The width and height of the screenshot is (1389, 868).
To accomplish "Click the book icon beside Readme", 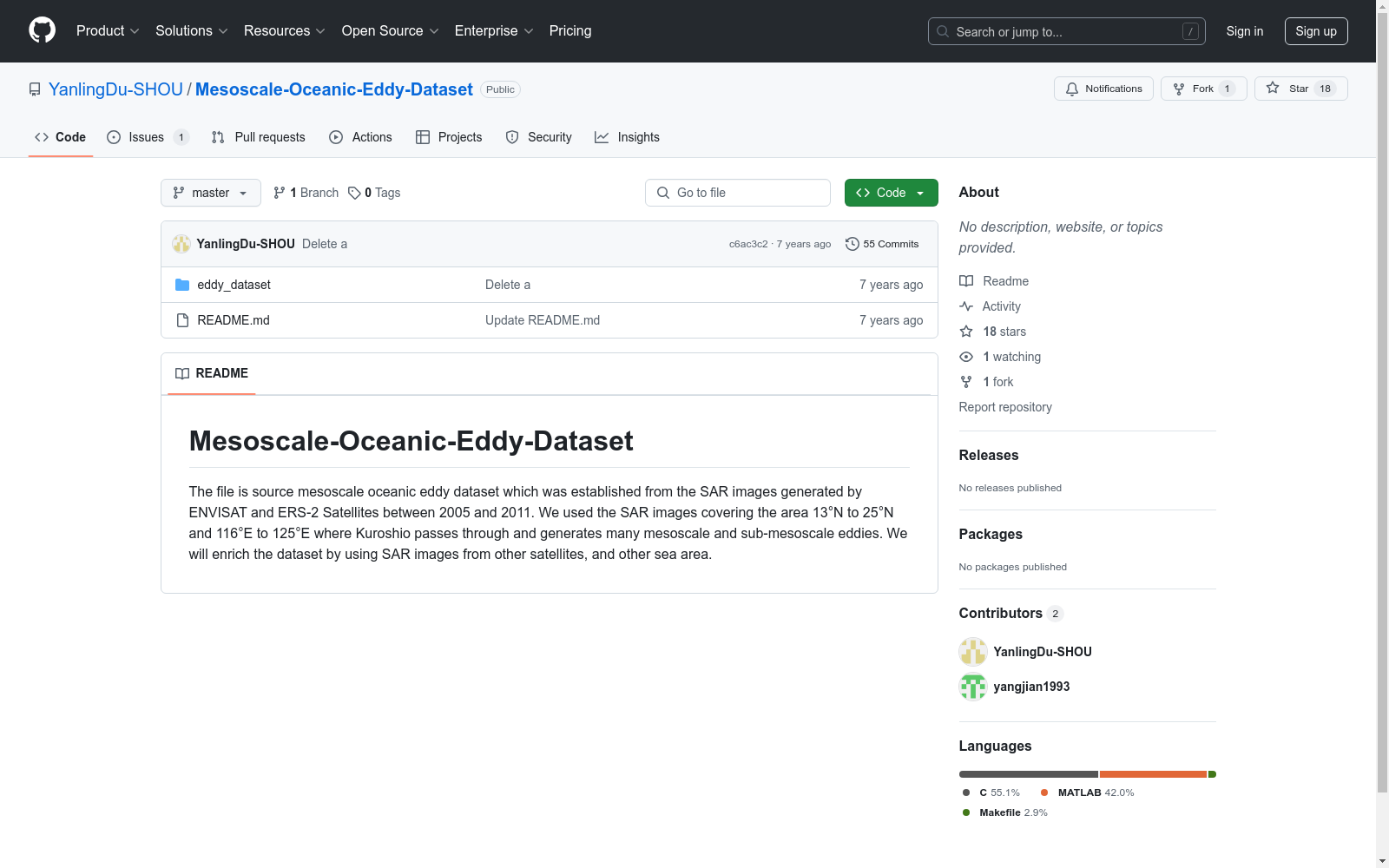I will [966, 281].
